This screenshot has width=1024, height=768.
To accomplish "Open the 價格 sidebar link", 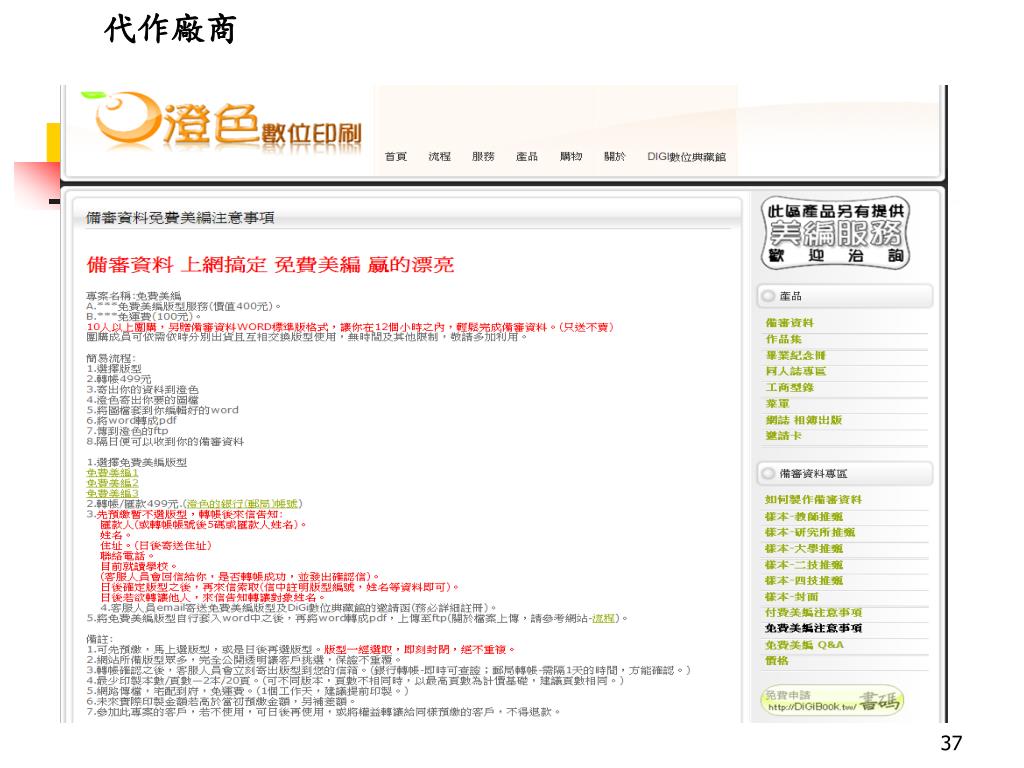I will click(x=777, y=661).
